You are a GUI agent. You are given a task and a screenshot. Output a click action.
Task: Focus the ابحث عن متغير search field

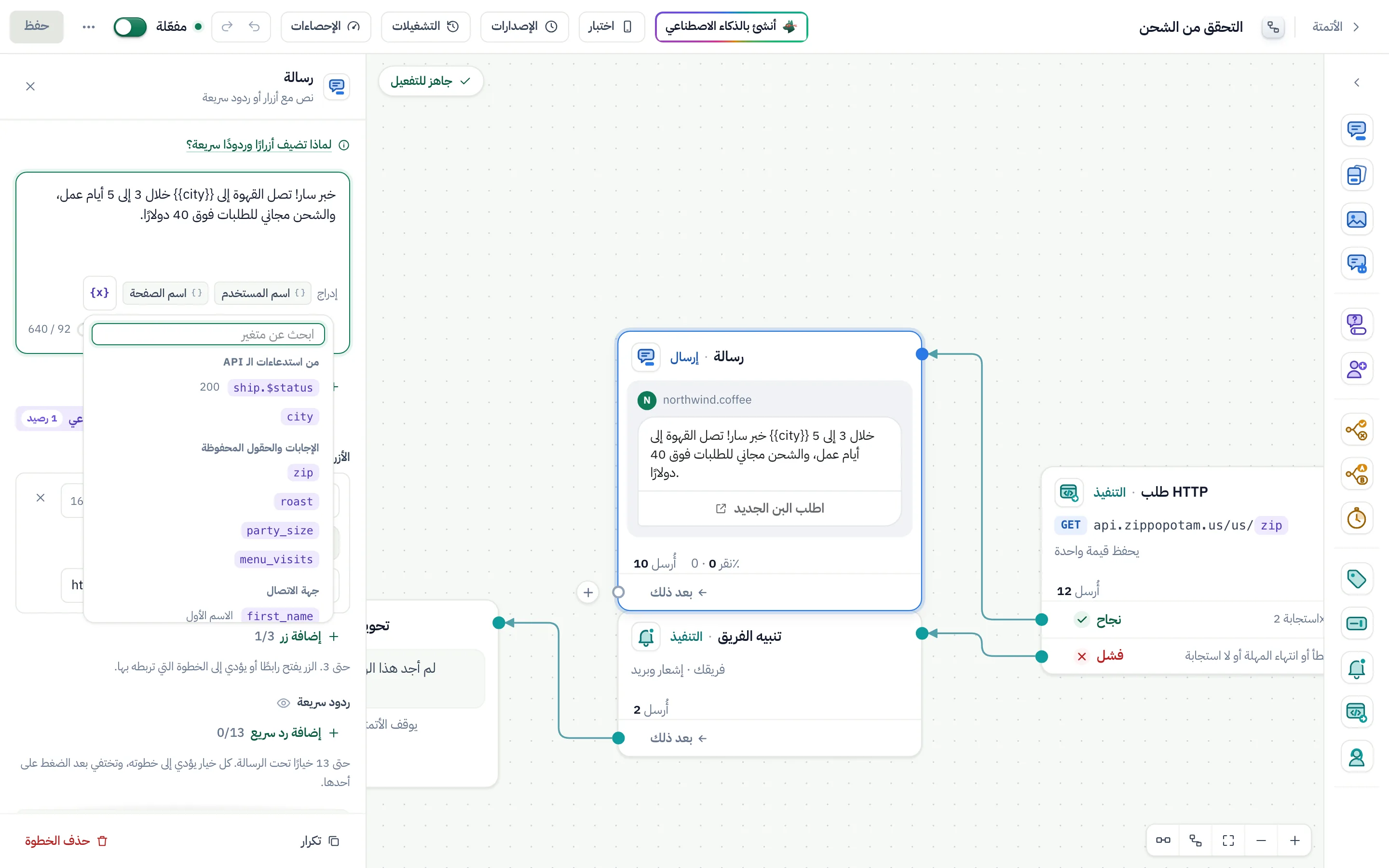coord(208,334)
